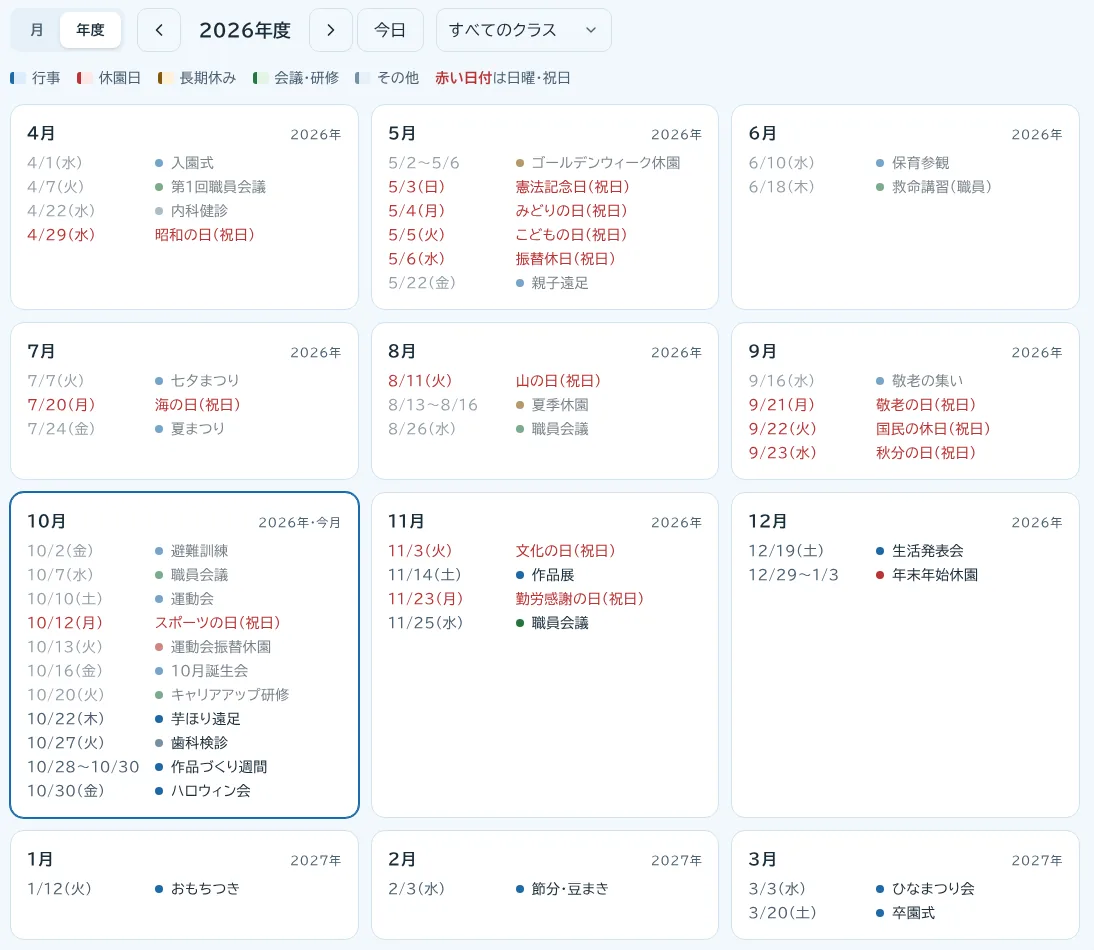Image resolution: width=1094 pixels, height=950 pixels.
Task: Open the 4月 month card heading
Action: (41, 133)
